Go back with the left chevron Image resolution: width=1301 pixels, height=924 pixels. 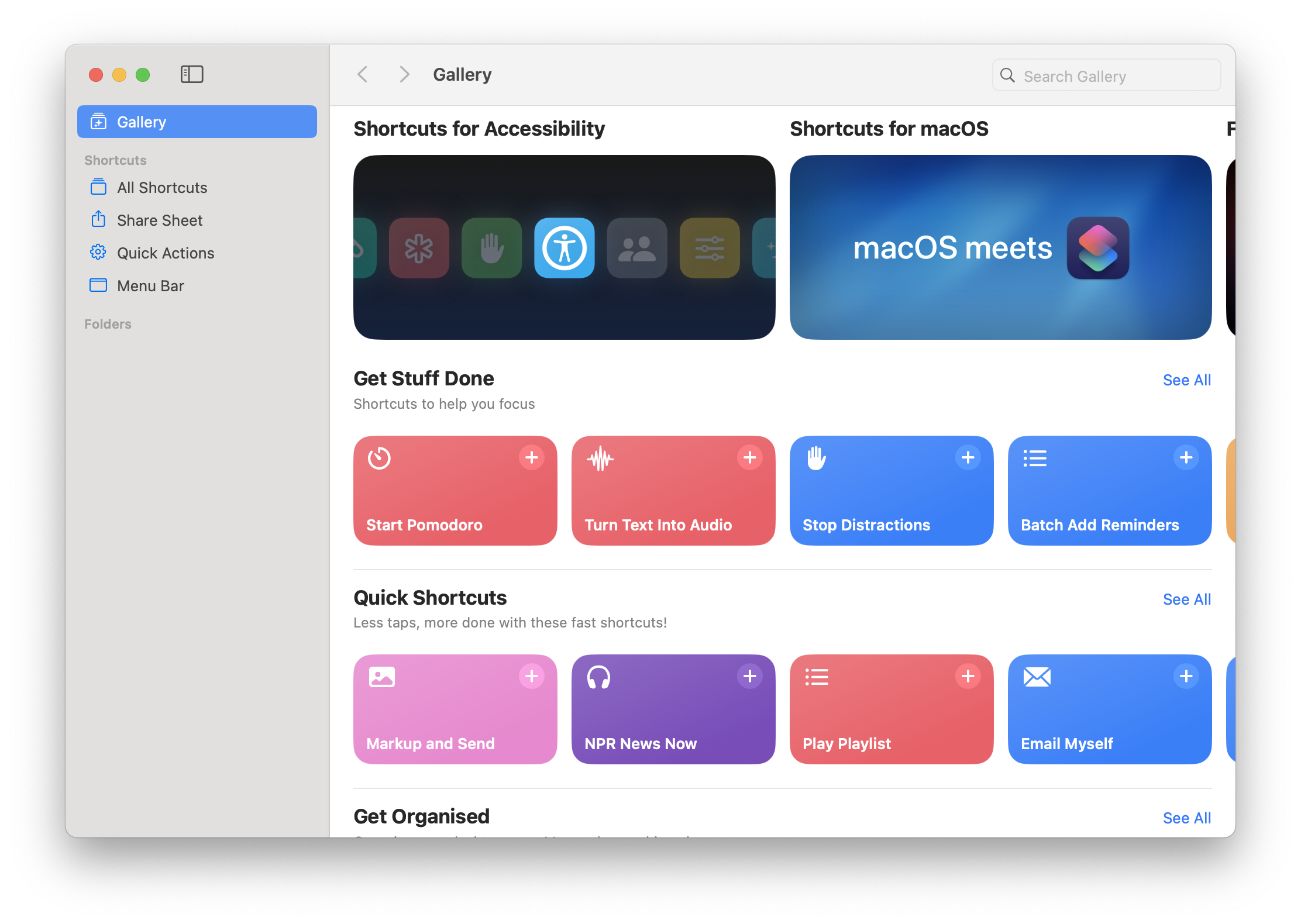click(363, 74)
